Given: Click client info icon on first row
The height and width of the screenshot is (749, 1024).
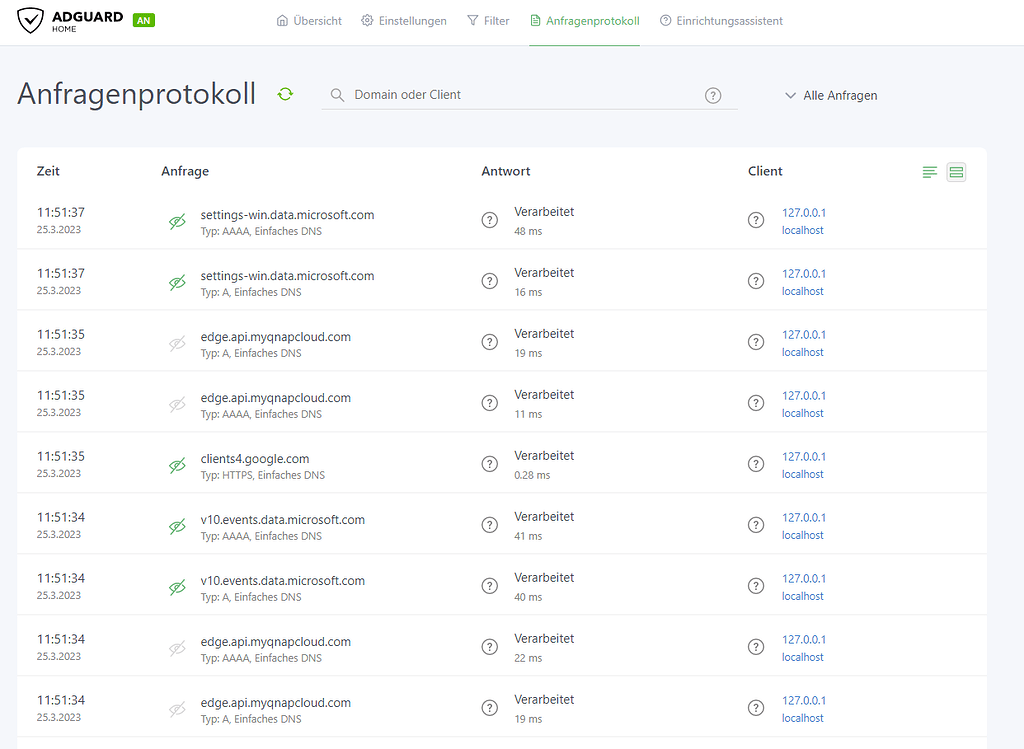Looking at the screenshot, I should click(756, 220).
